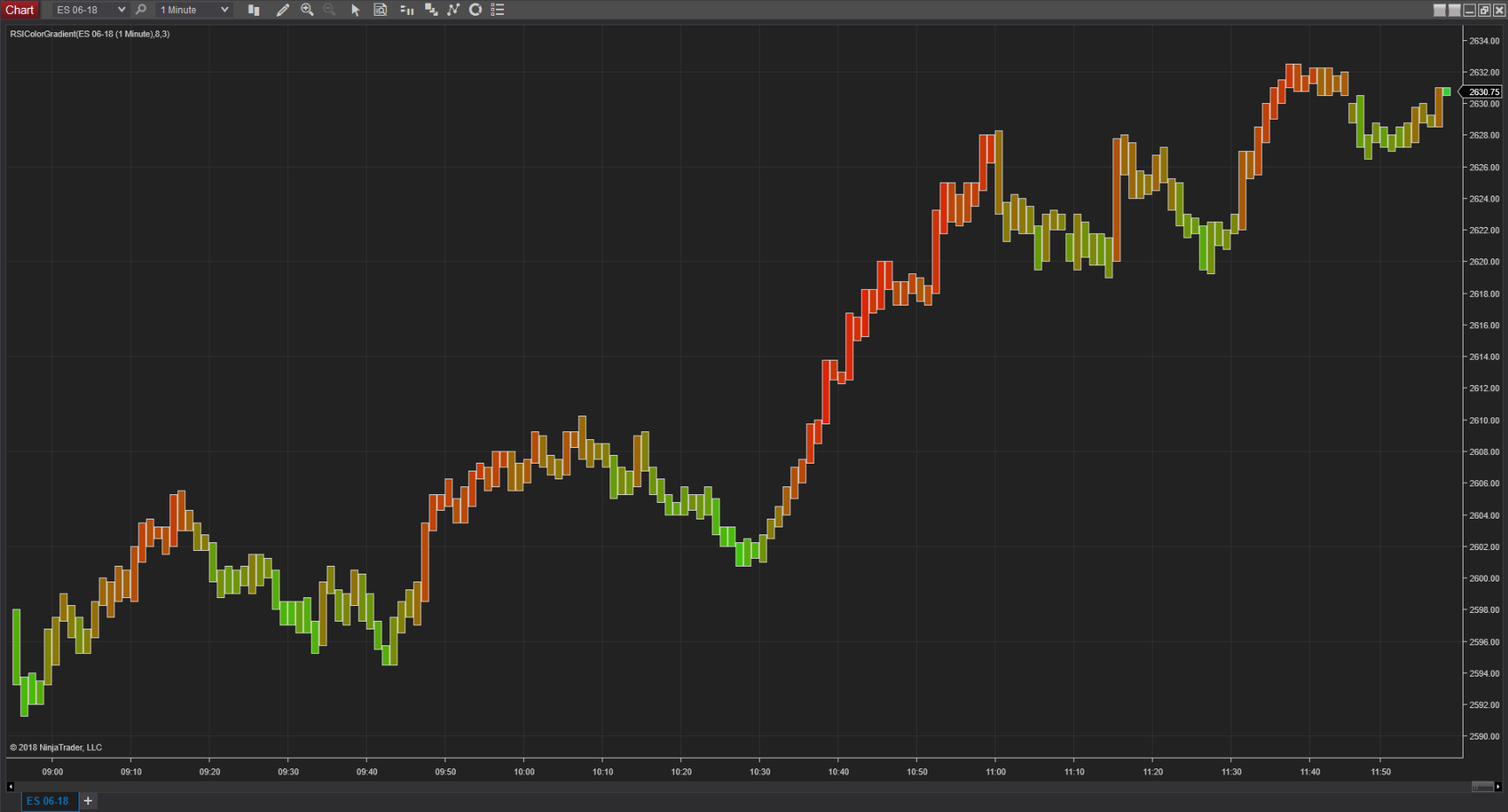The width and height of the screenshot is (1508, 812).
Task: Open the Data Box icon
Action: [380, 10]
